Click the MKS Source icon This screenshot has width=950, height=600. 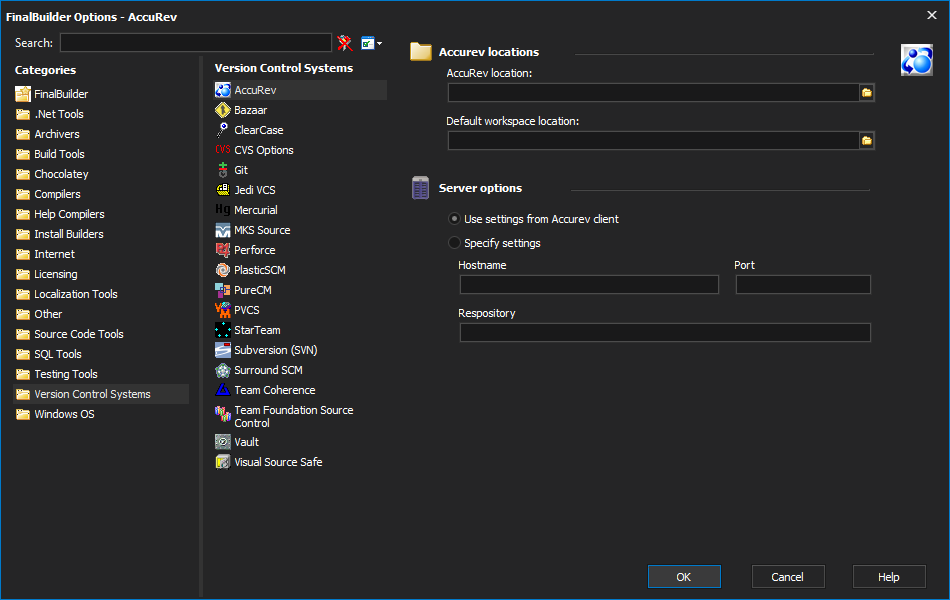[223, 230]
